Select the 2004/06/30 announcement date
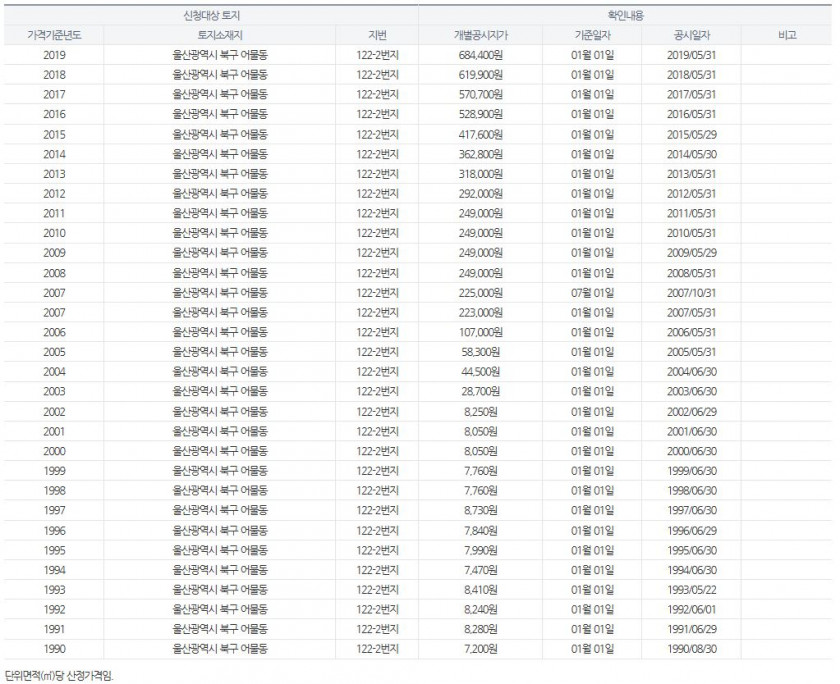840x684 pixels. click(692, 372)
